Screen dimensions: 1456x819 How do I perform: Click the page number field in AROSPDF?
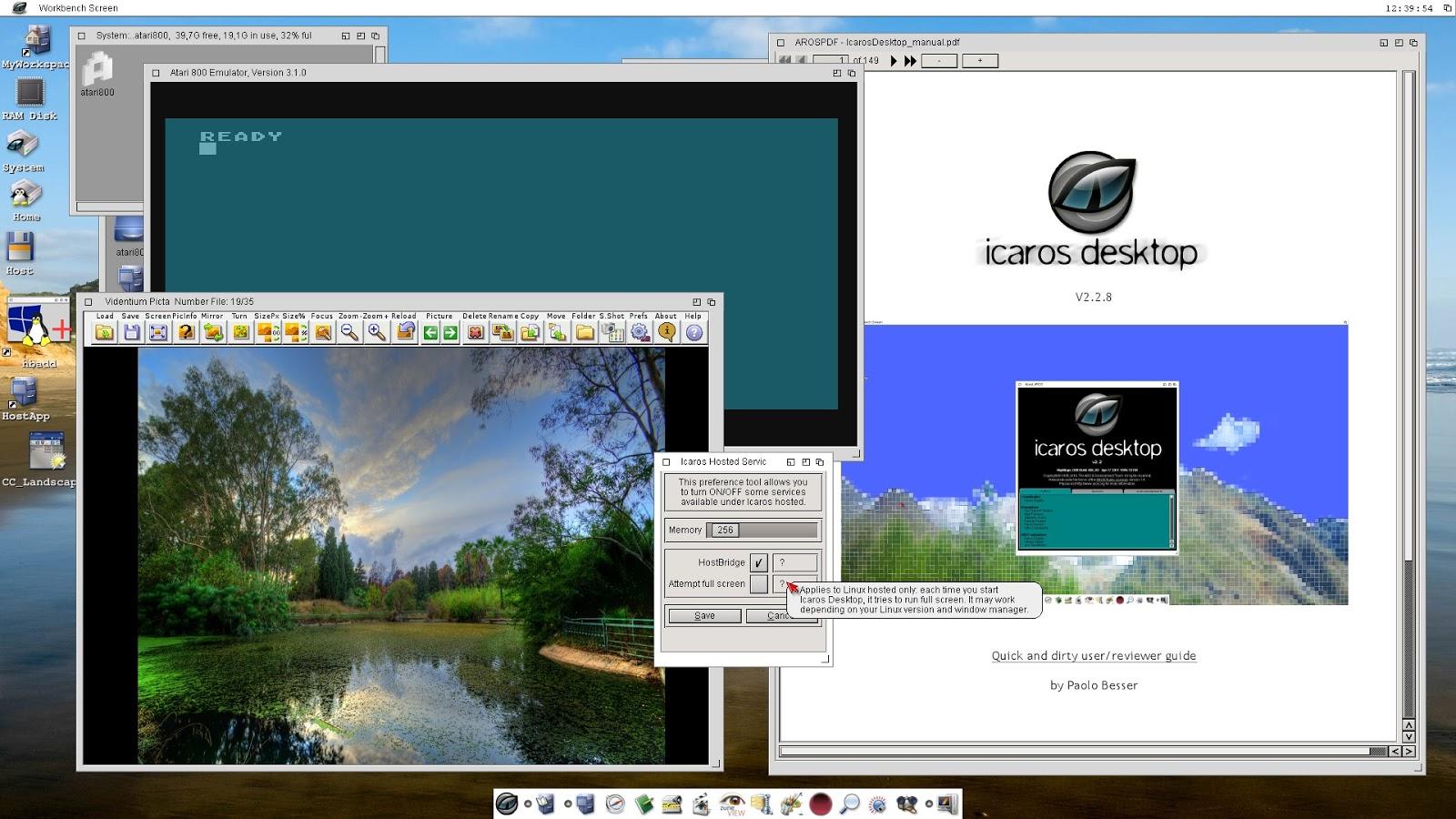click(x=830, y=61)
